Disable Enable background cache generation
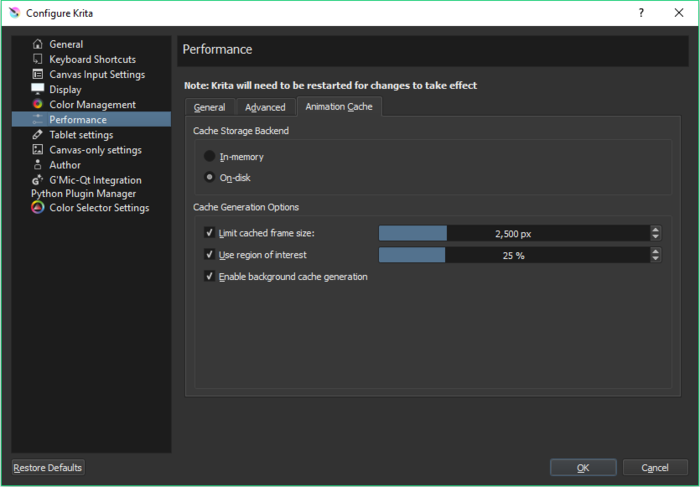700x487 pixels. click(209, 276)
